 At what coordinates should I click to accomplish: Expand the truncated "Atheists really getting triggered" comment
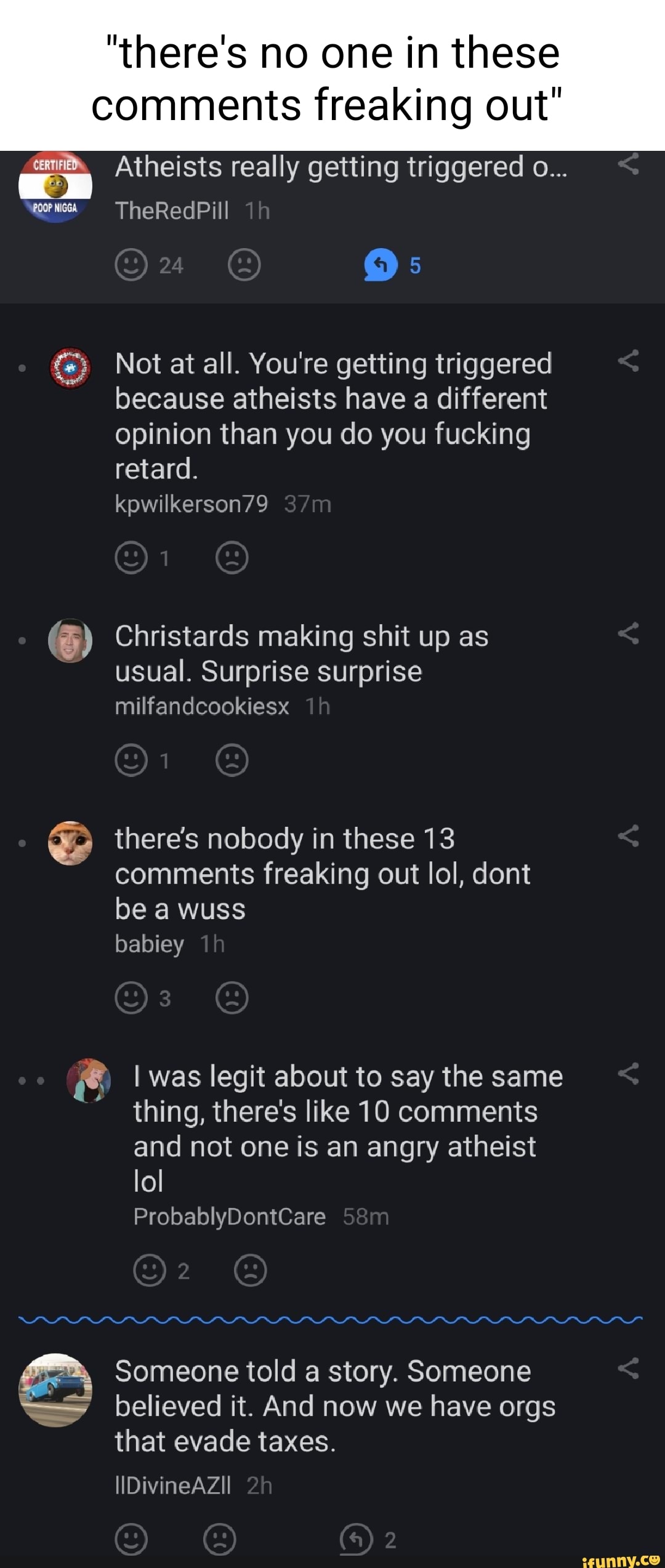pyautogui.click(x=341, y=167)
